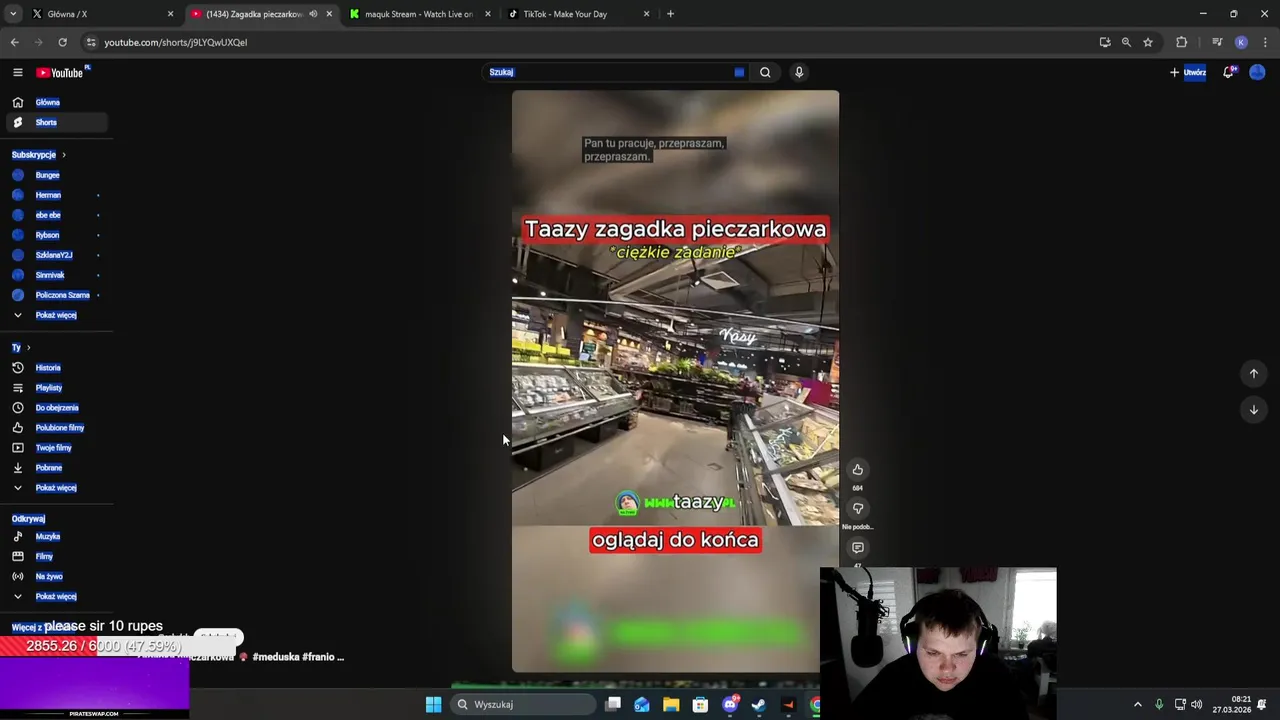This screenshot has width=1280, height=720.
Task: Open Na żywo live section
Action: coord(49,577)
